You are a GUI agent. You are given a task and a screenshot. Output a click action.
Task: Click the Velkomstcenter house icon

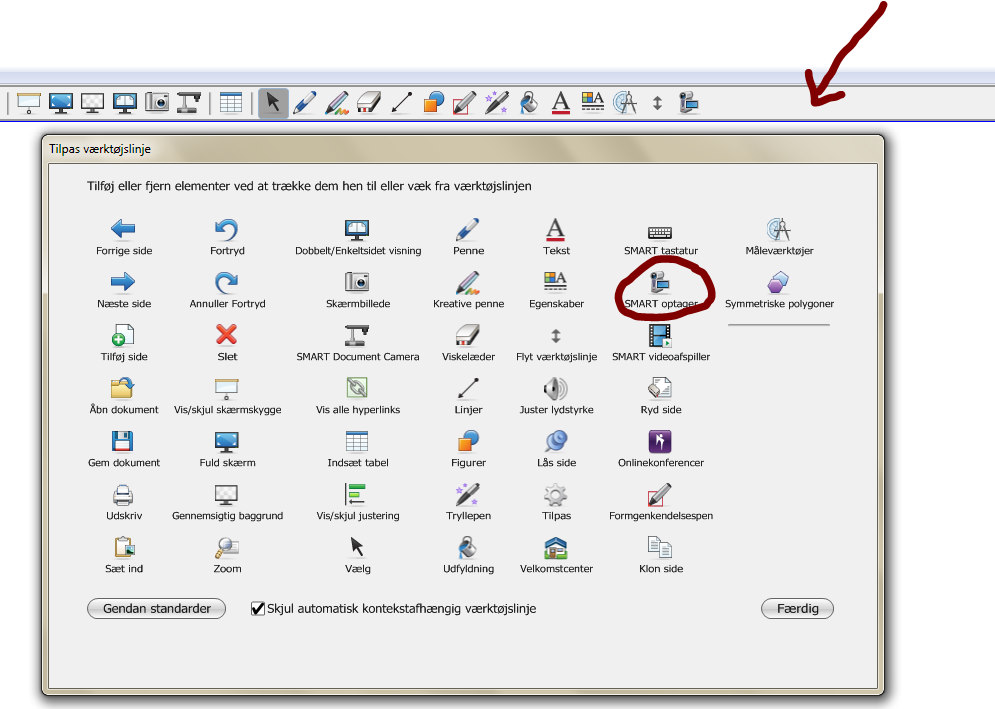pos(555,547)
